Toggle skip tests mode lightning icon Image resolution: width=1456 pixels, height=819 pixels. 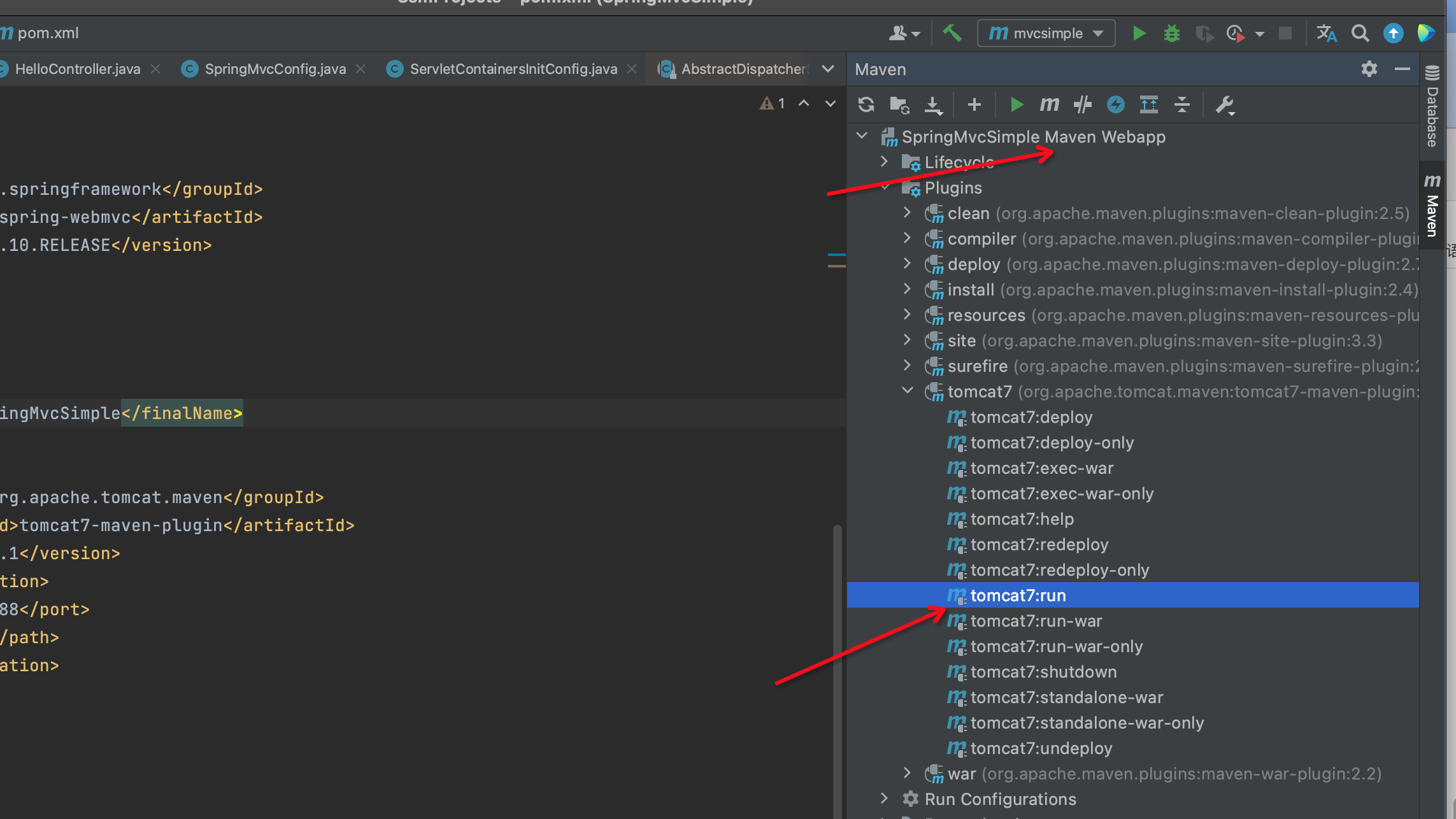(1115, 104)
